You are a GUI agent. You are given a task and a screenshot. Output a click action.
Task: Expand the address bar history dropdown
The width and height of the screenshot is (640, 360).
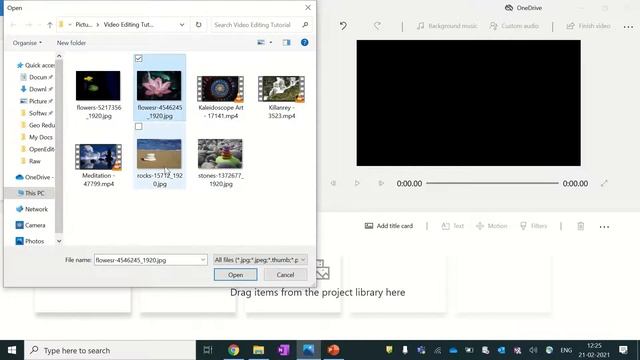[182, 25]
